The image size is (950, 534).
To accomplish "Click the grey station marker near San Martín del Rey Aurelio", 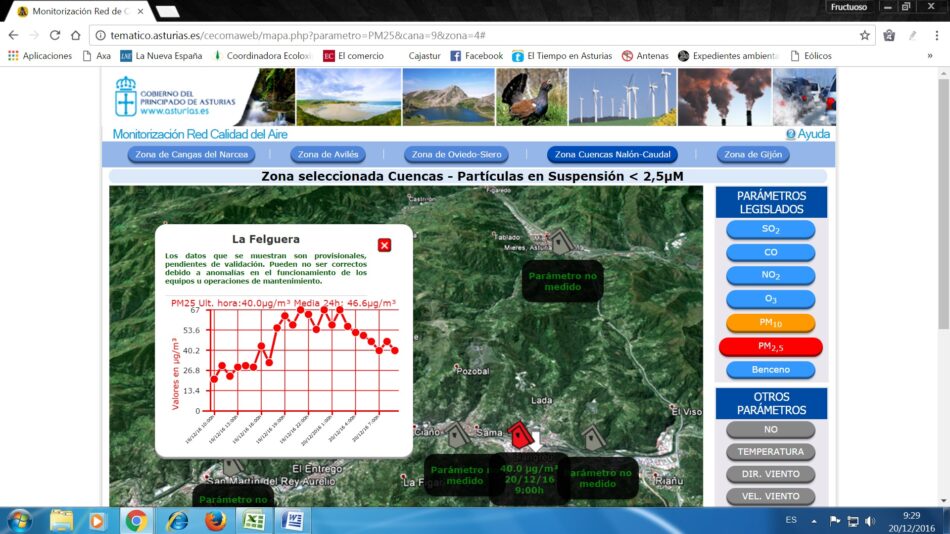I will [231, 466].
